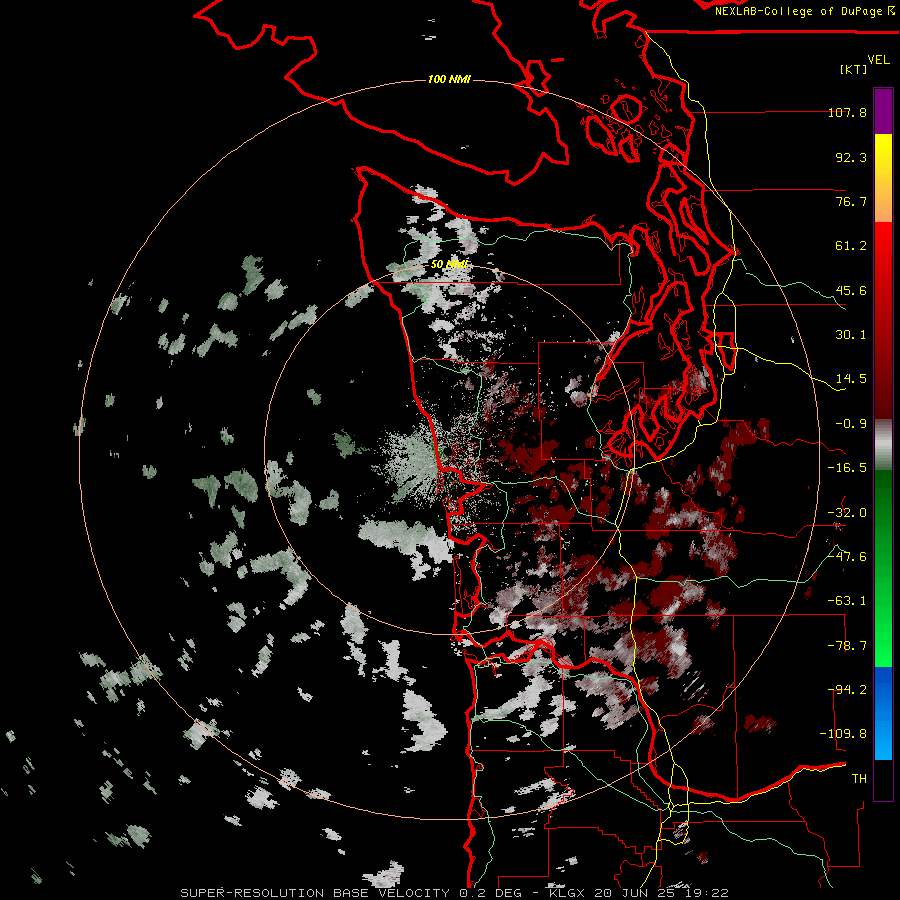Click the -47.6 velocity legend value
The height and width of the screenshot is (900, 900).
[x=847, y=557]
